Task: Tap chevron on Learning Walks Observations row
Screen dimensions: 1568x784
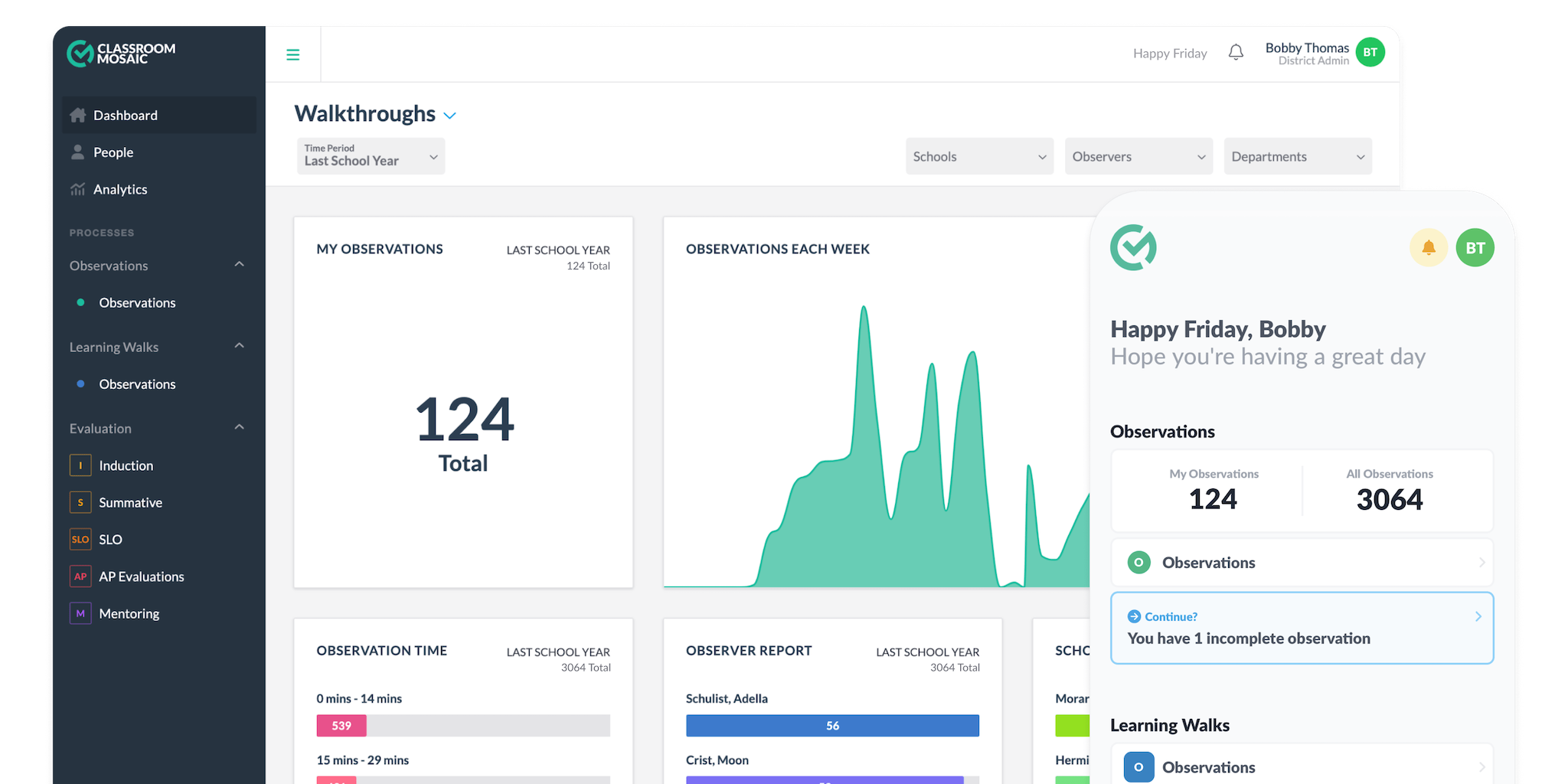Action: tap(1481, 767)
